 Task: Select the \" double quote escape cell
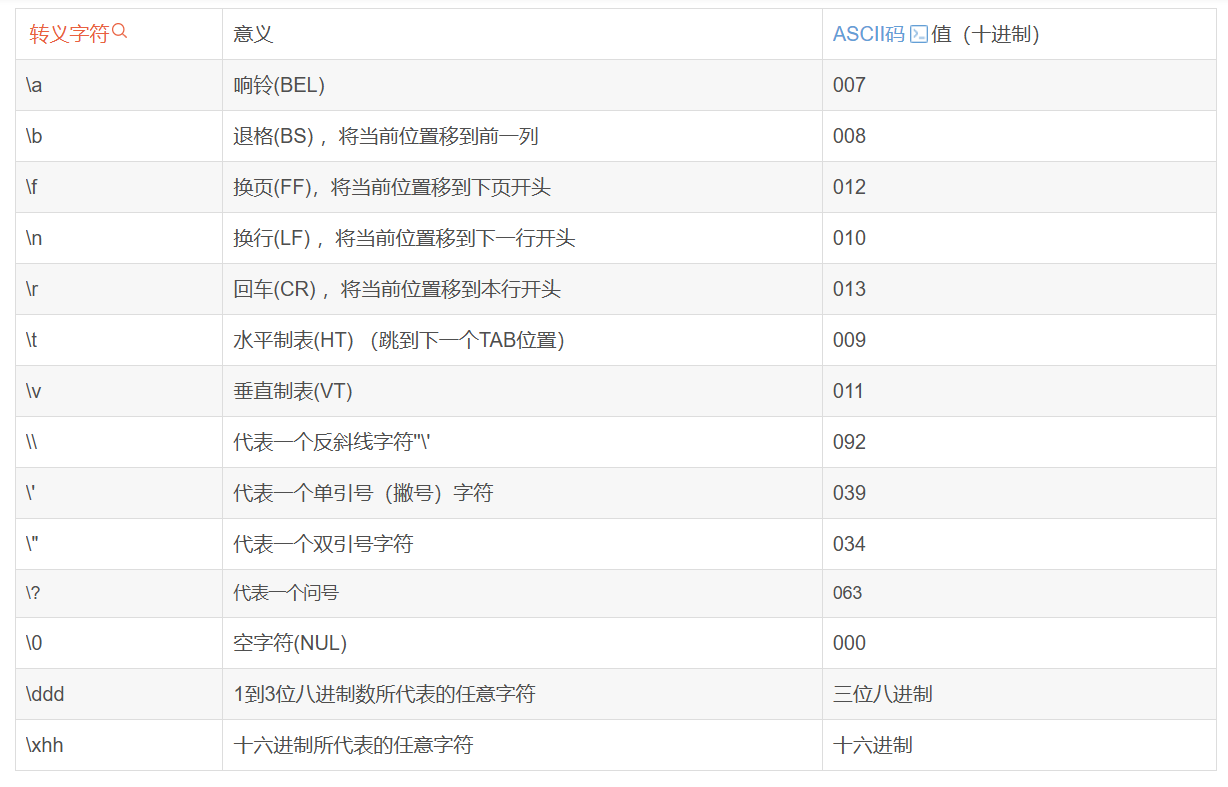click(x=119, y=544)
